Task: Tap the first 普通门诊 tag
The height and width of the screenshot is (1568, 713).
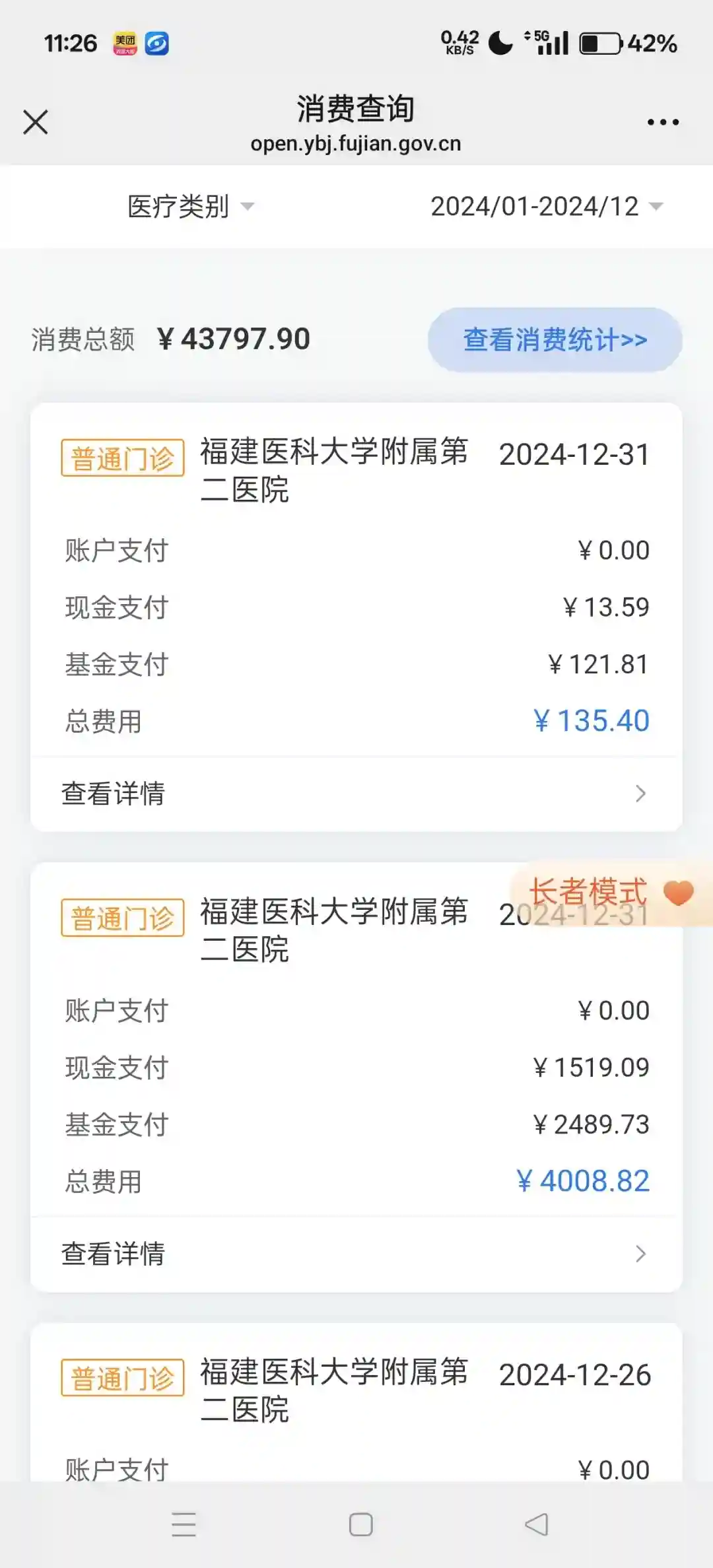Action: point(123,458)
